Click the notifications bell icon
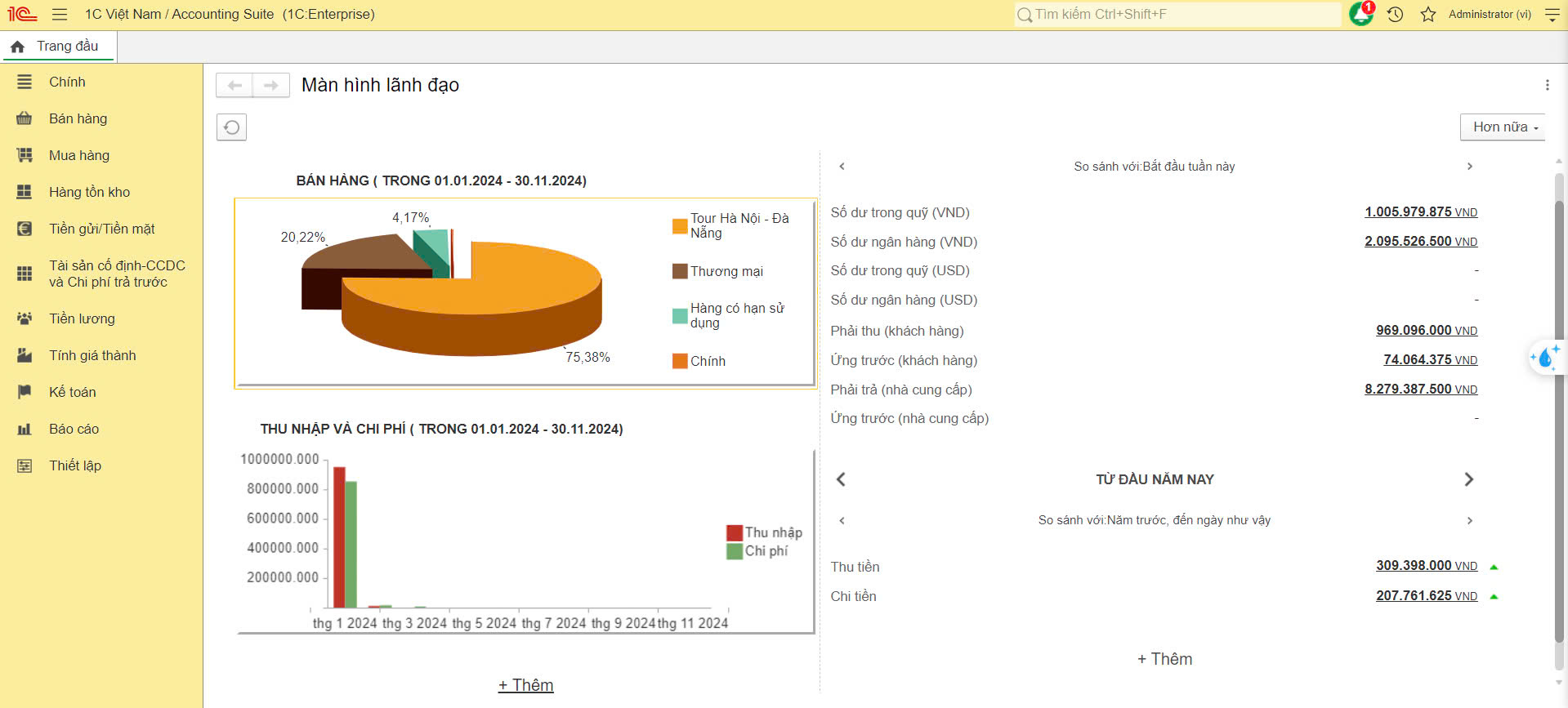This screenshot has height=708, width=1568. pos(1360,15)
